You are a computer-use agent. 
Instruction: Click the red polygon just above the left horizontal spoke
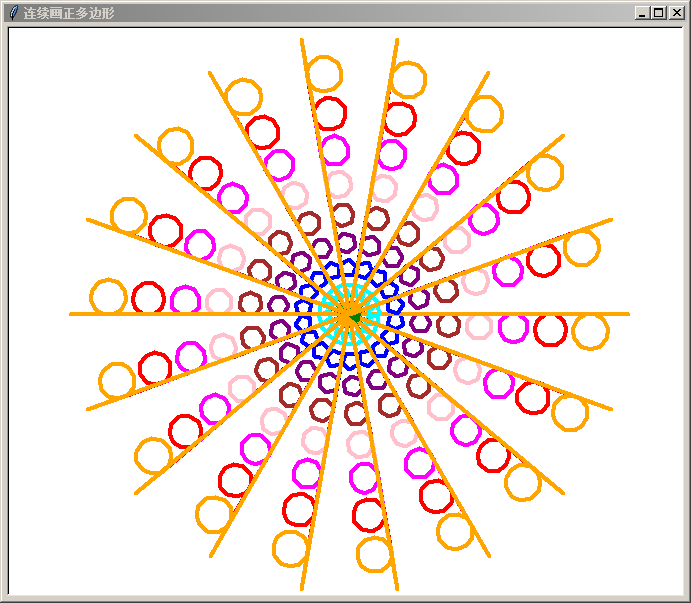tap(148, 297)
